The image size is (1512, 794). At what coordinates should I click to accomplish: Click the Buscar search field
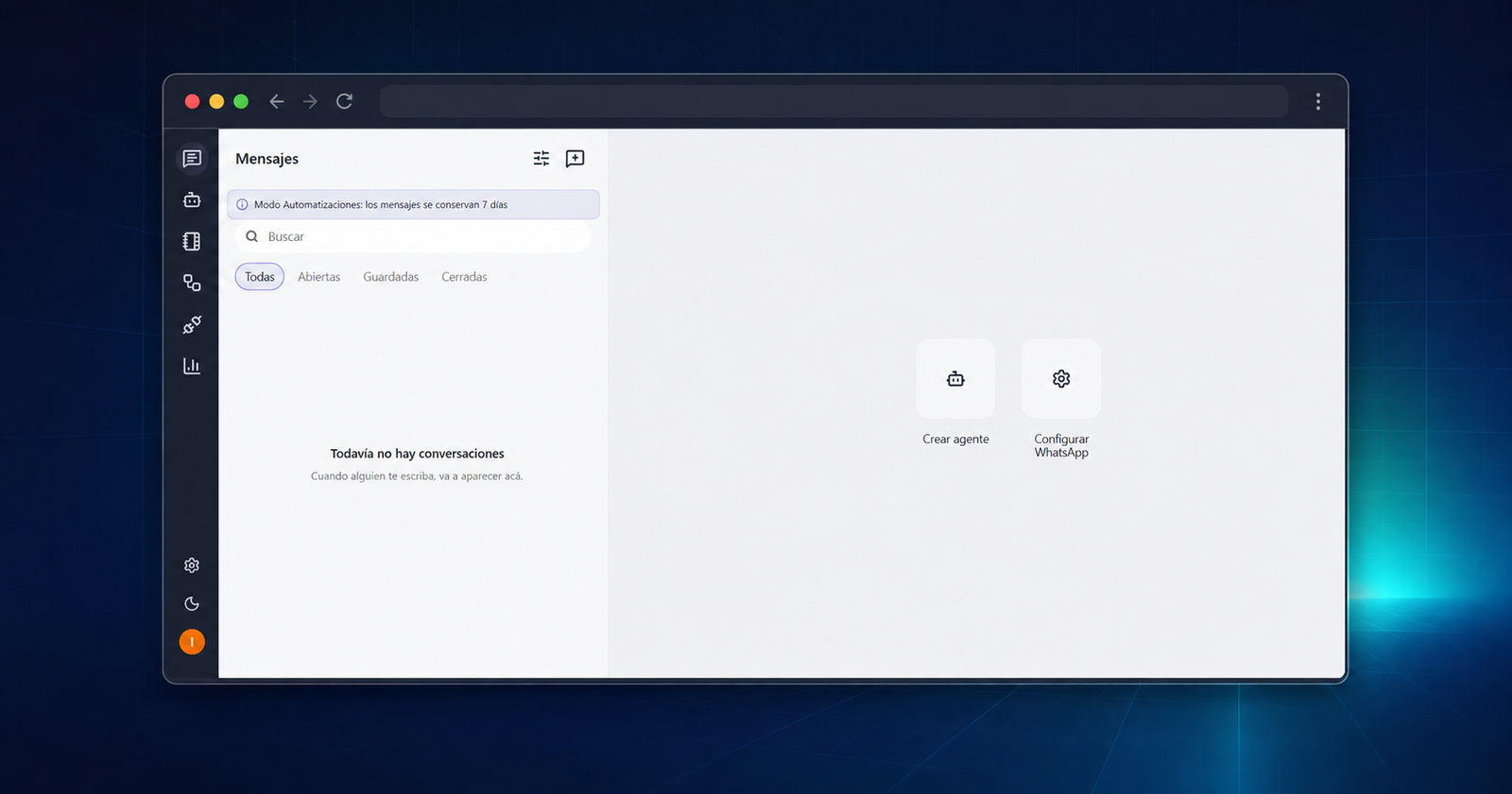[x=413, y=236]
